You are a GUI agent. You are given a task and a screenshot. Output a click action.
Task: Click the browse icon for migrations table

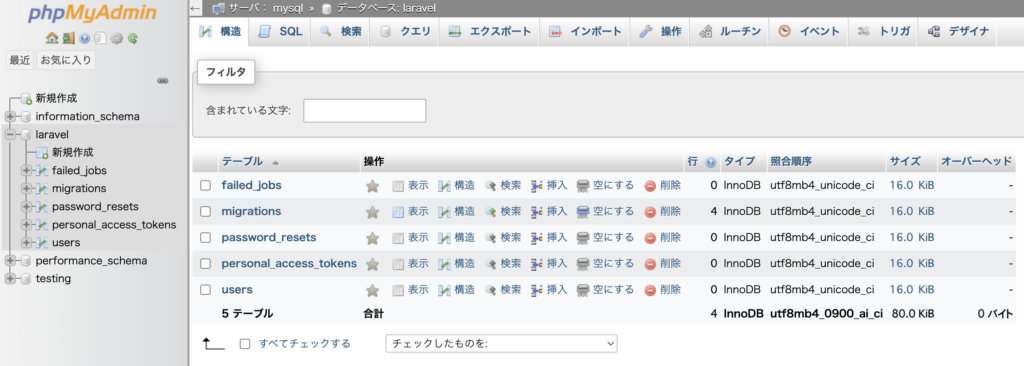[x=398, y=212]
